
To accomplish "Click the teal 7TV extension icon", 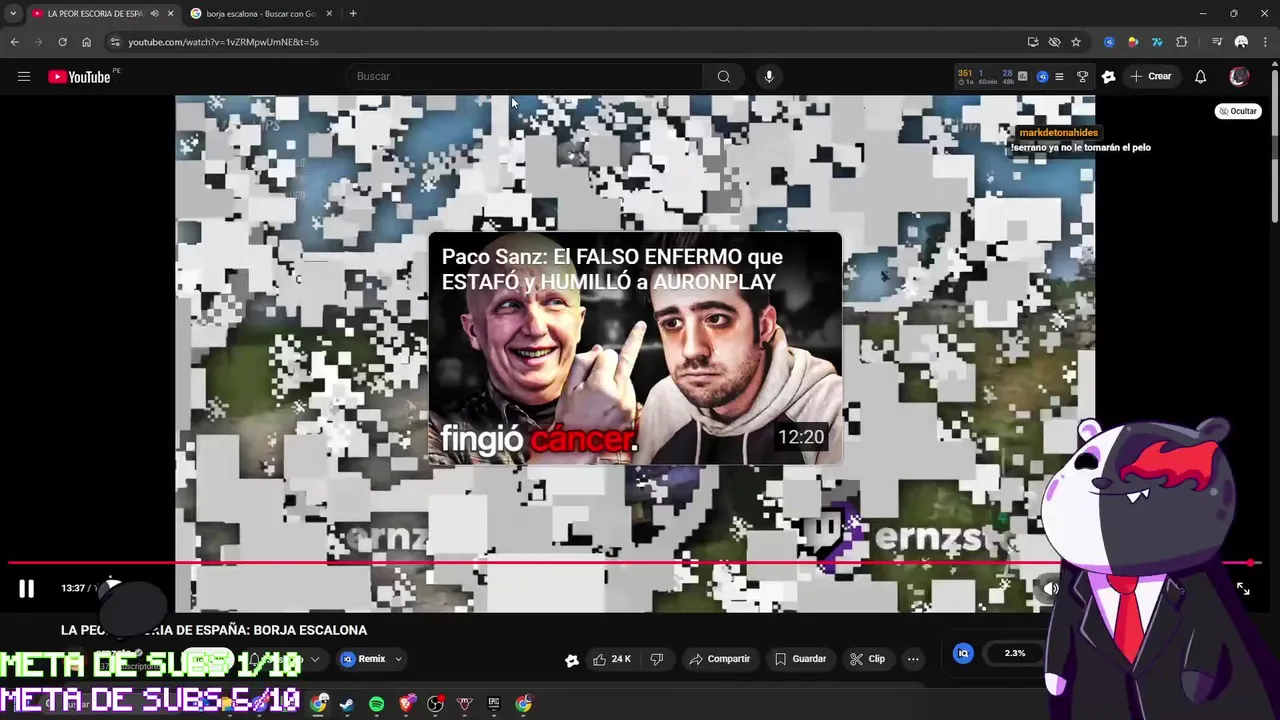I will pyautogui.click(x=1157, y=42).
